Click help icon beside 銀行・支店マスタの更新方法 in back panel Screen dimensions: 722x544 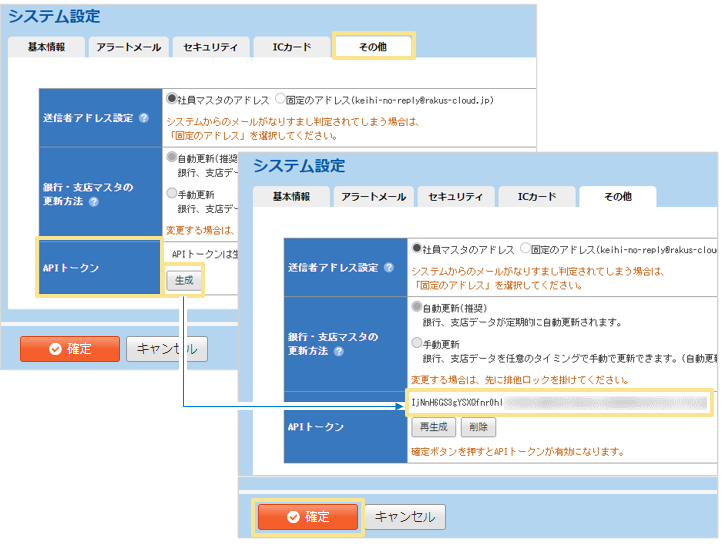point(93,202)
